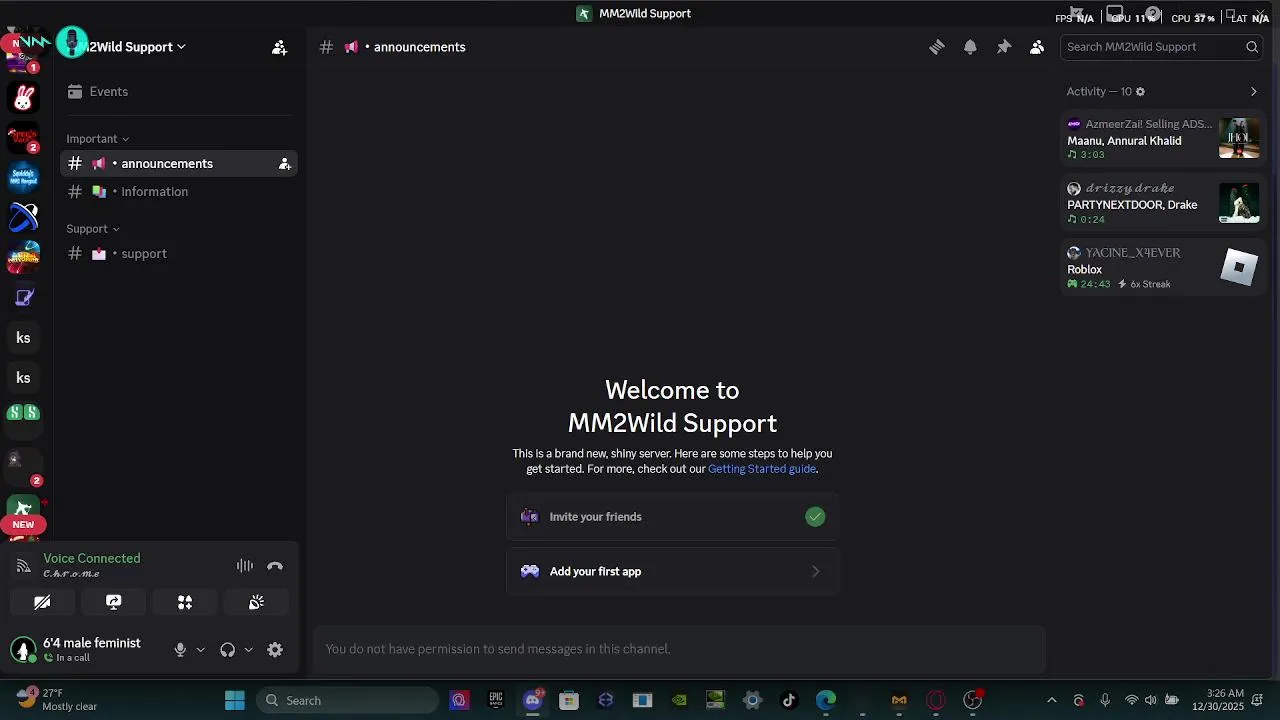Viewport: 1280px width, 720px height.
Task: Click the voice connection signal icon
Action: click(24, 566)
